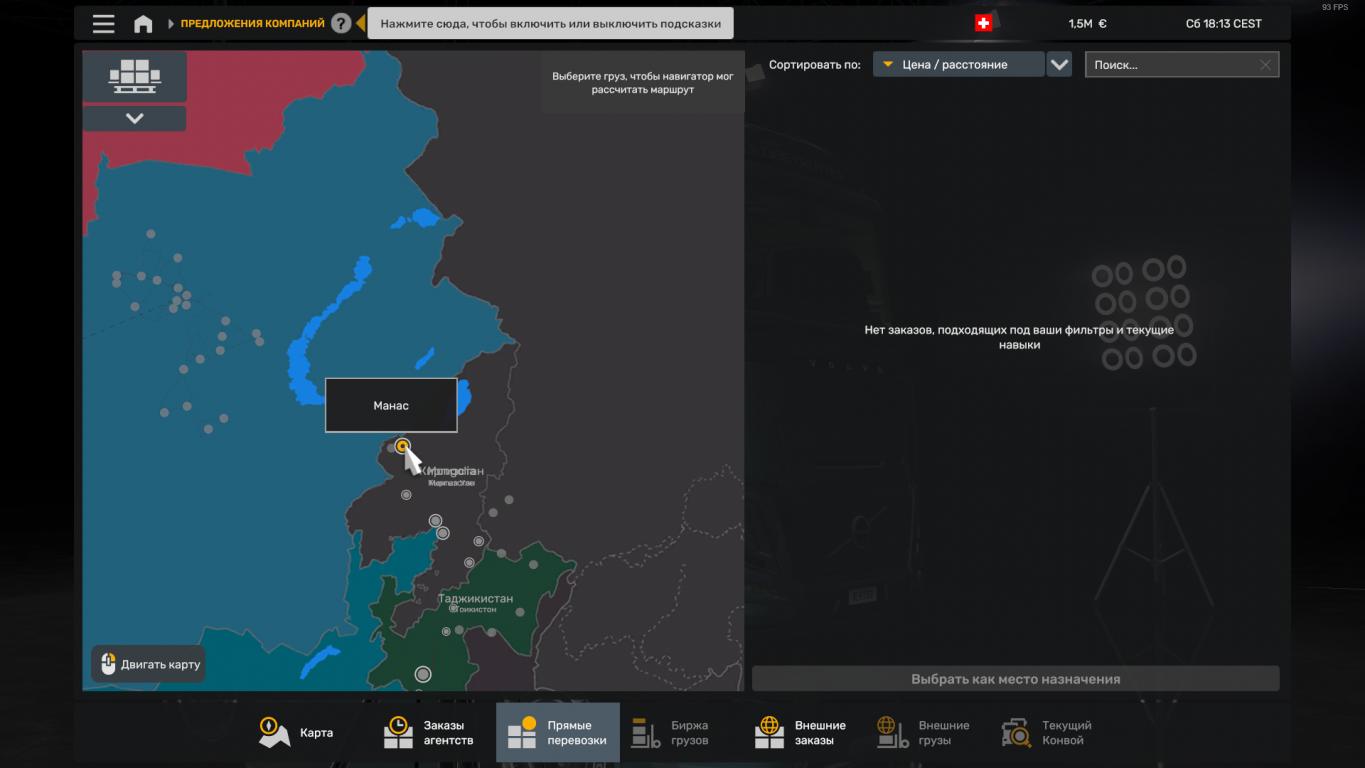Screen dimensions: 1365x768
Task: Focus the 'Поиск...' search field
Action: point(1170,65)
